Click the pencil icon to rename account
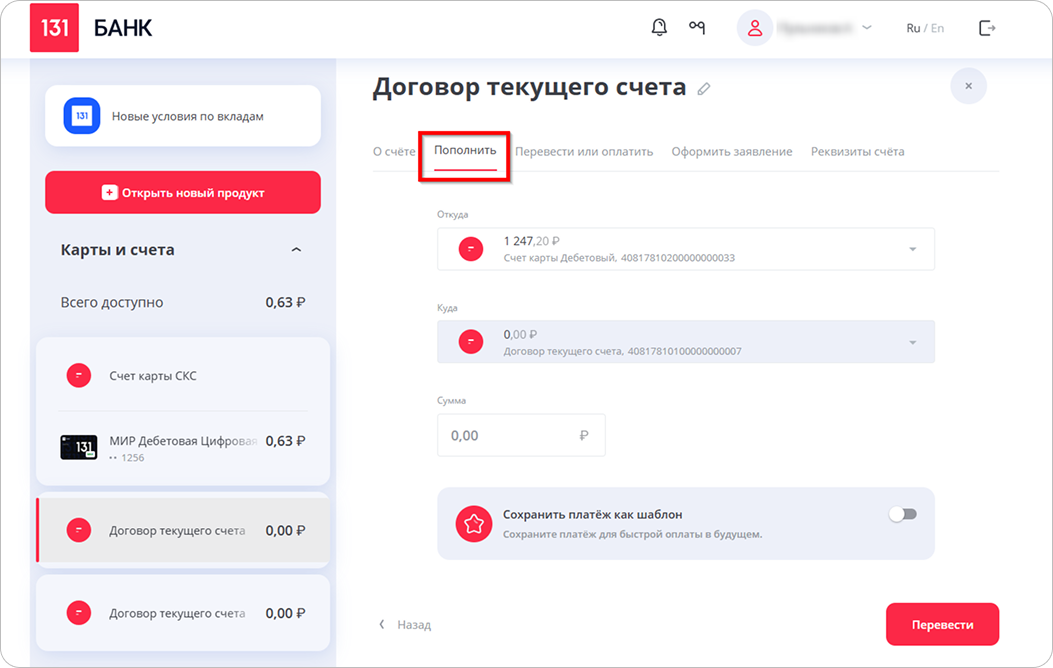The width and height of the screenshot is (1053, 668). (704, 89)
